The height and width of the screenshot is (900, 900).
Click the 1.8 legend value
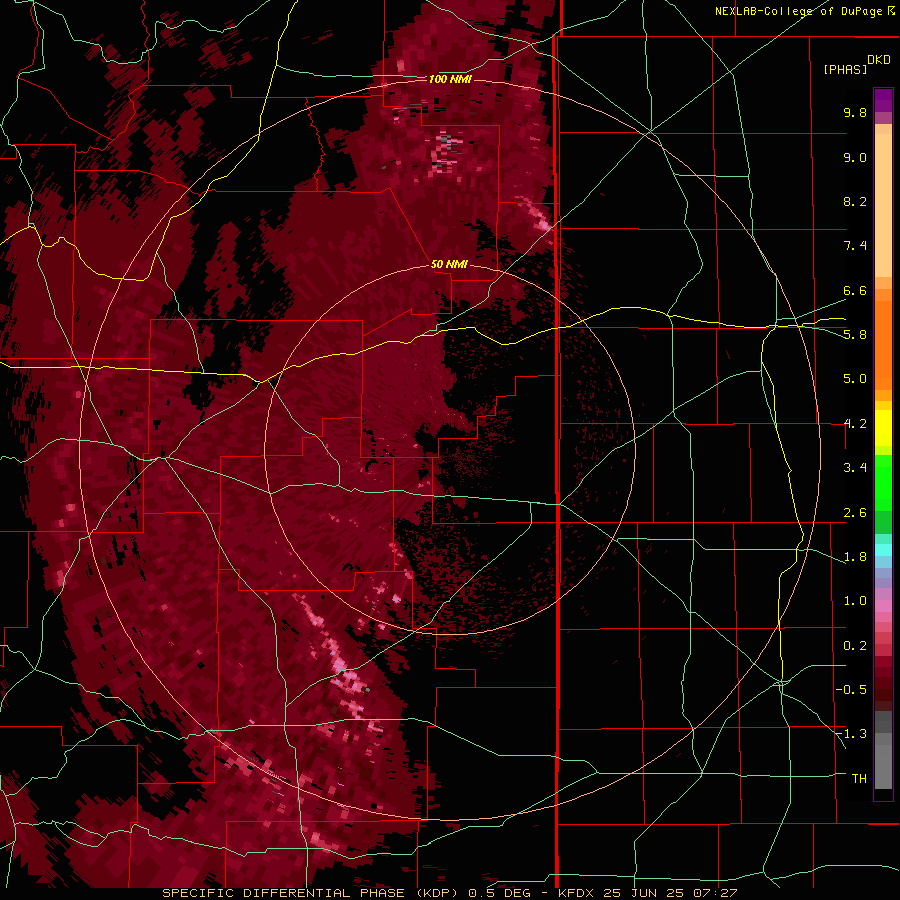pyautogui.click(x=855, y=557)
